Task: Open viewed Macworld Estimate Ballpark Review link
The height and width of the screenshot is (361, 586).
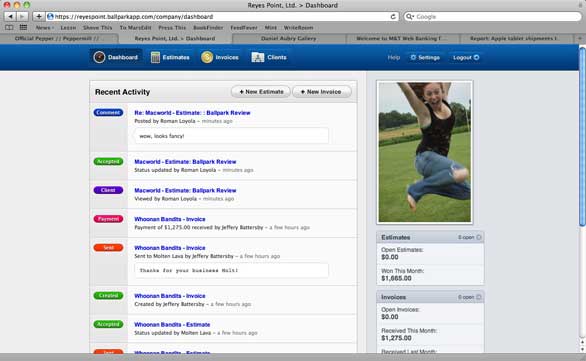Action: pyautogui.click(x=185, y=191)
